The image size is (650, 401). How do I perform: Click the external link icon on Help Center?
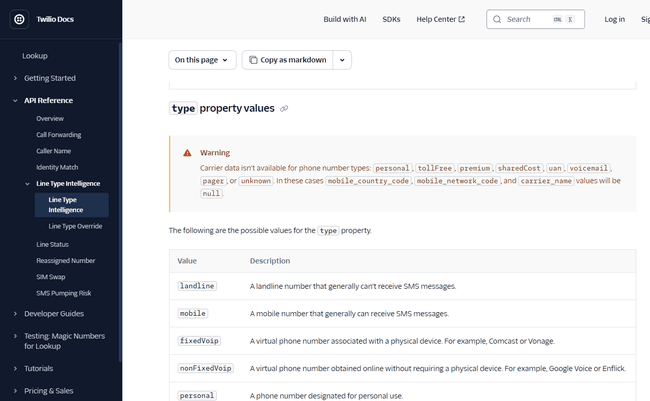pyautogui.click(x=461, y=19)
